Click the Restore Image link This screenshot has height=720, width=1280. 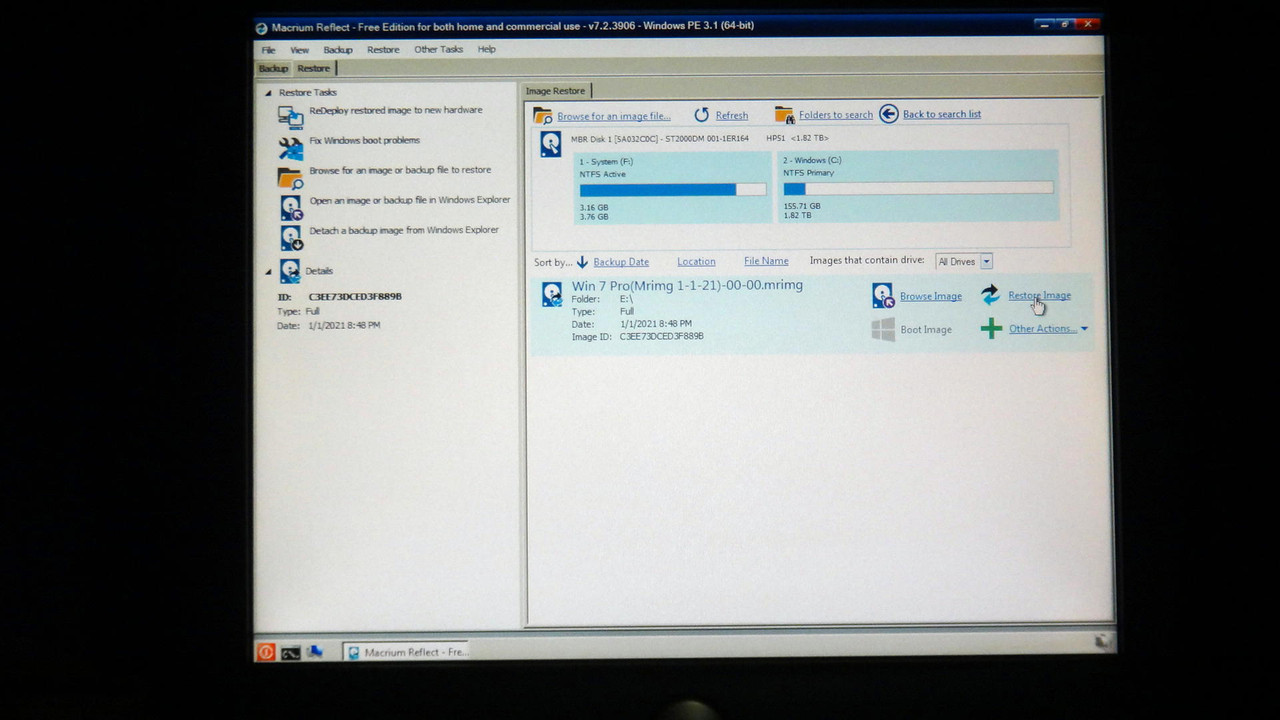click(1040, 296)
